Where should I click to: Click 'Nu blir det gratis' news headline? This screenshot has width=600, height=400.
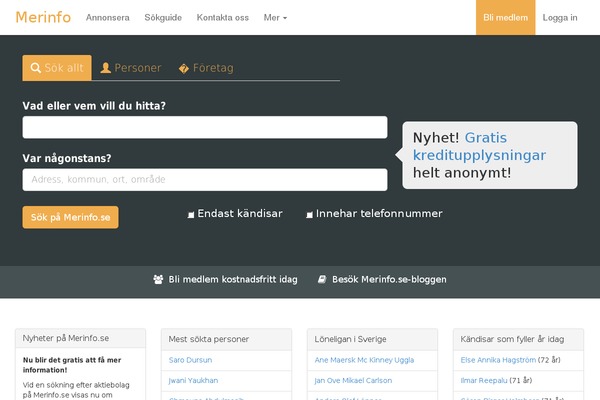click(x=72, y=365)
